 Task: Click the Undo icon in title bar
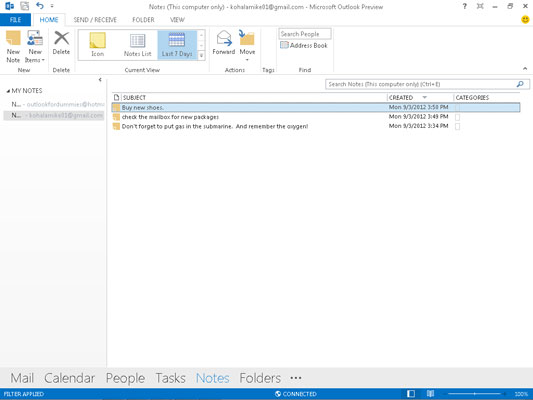(x=40, y=6)
